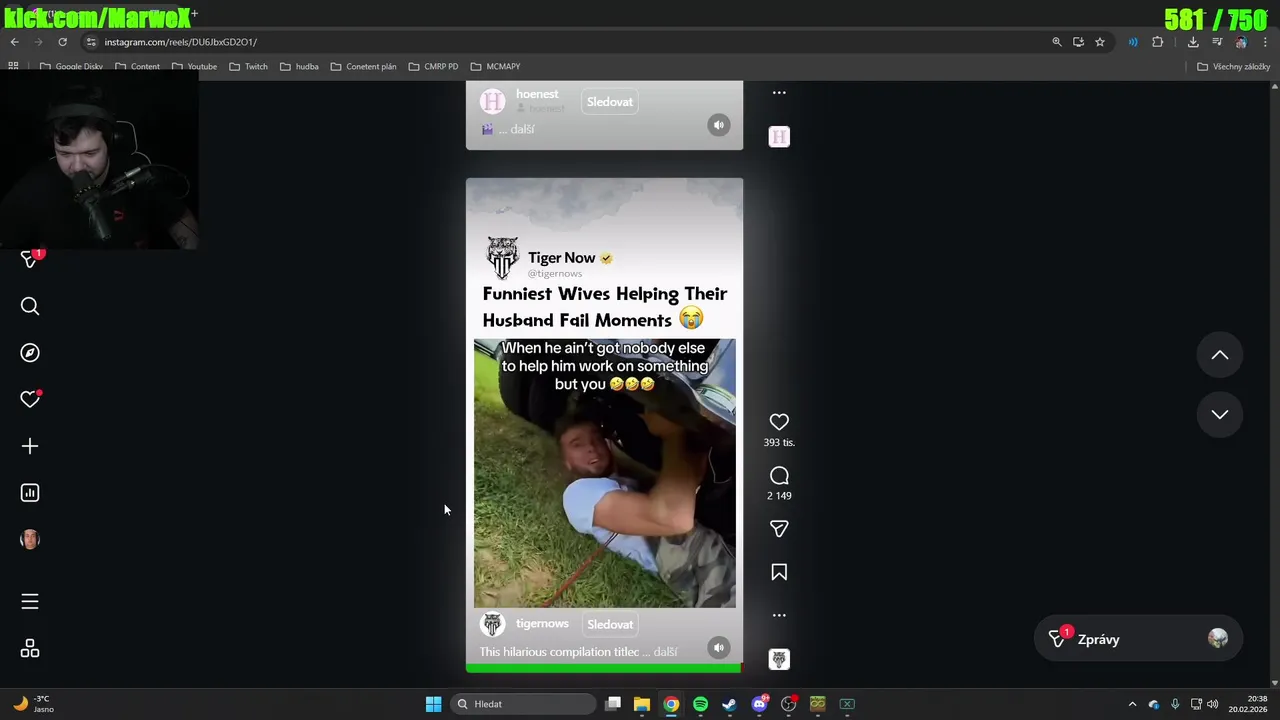The image size is (1280, 720).
Task: Open comments on the reel with 2 149 comments
Action: click(779, 476)
